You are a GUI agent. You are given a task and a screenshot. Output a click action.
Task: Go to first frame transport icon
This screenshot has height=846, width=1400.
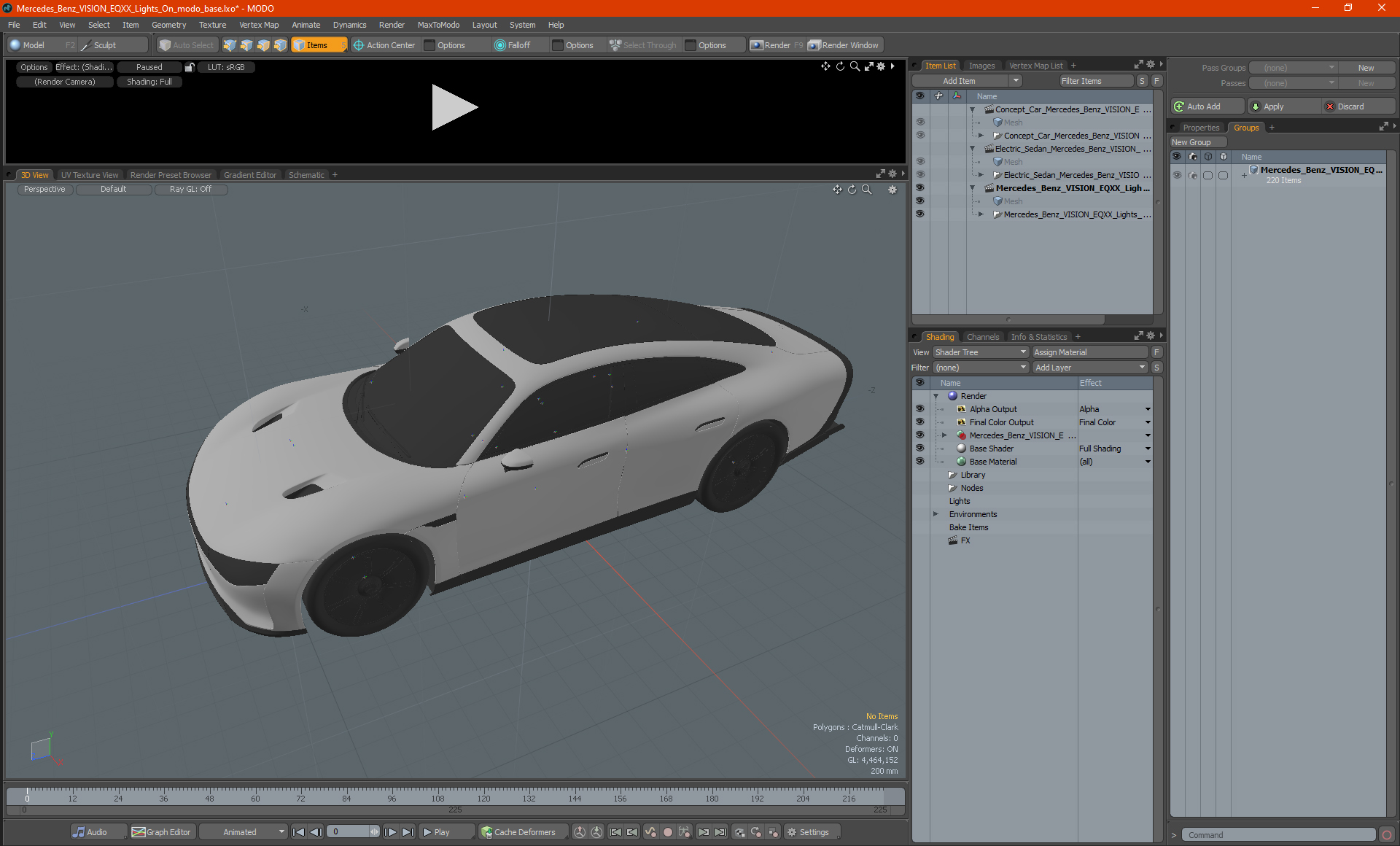pyautogui.click(x=298, y=832)
